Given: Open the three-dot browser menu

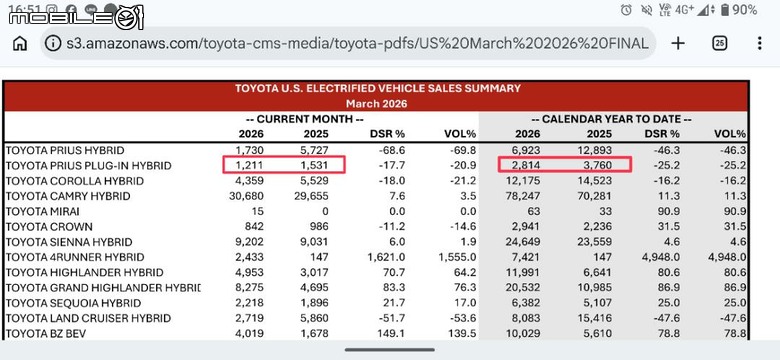Looking at the screenshot, I should coord(760,44).
